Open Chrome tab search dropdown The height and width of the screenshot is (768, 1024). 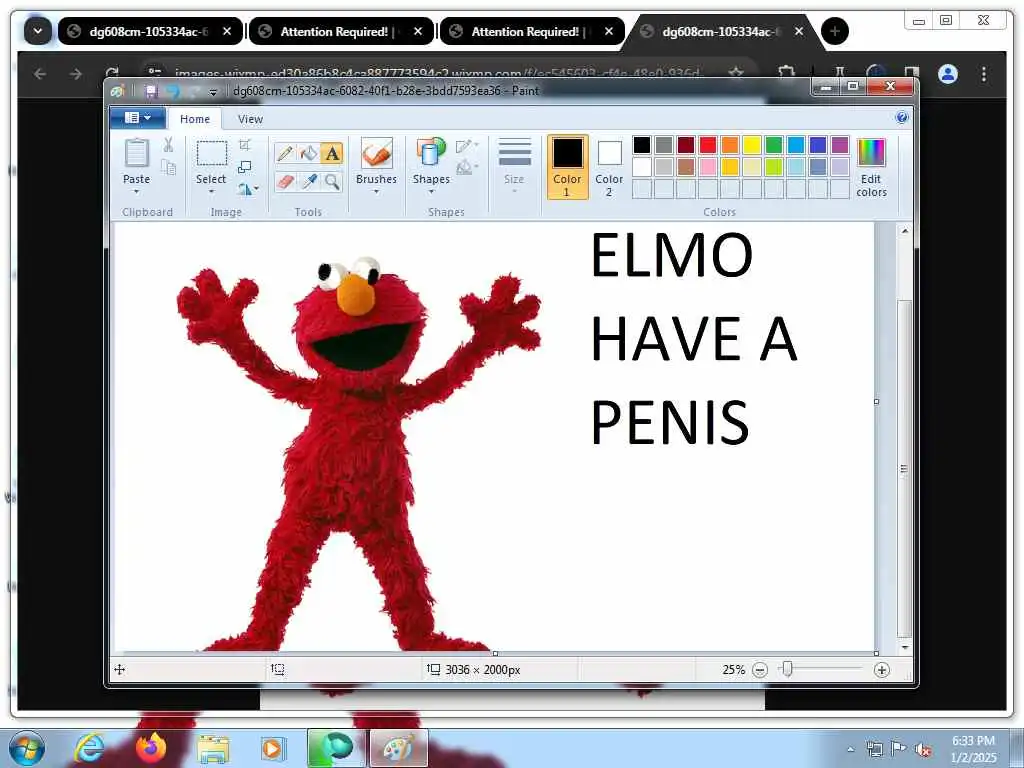pyautogui.click(x=38, y=31)
